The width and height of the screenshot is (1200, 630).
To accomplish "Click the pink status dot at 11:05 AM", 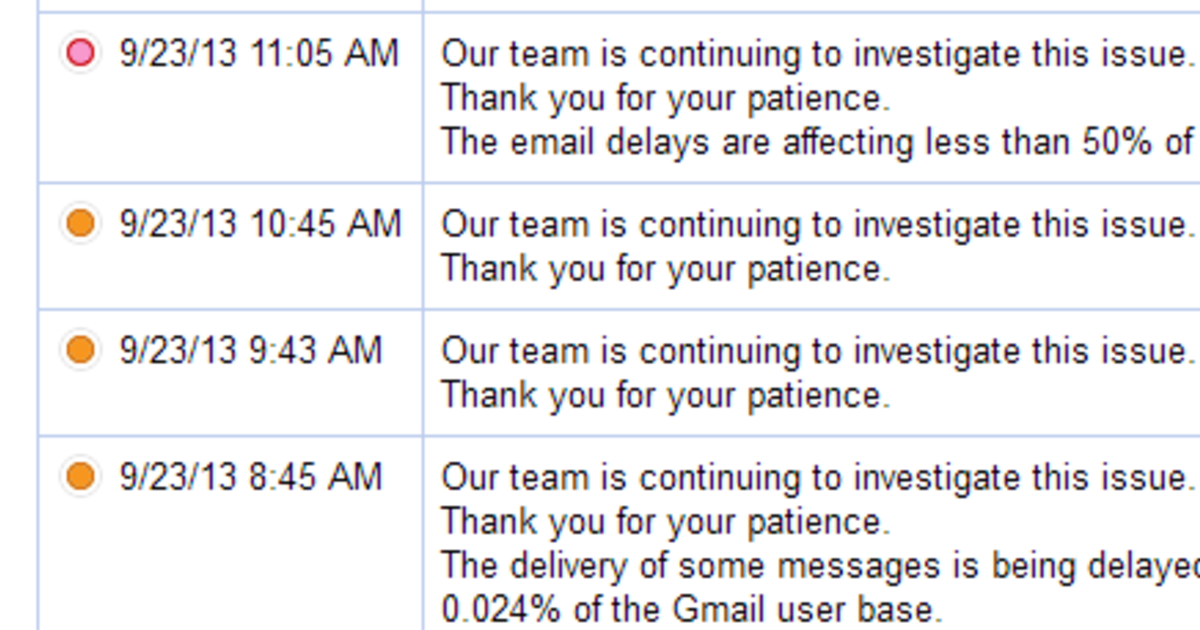I will pyautogui.click(x=80, y=53).
